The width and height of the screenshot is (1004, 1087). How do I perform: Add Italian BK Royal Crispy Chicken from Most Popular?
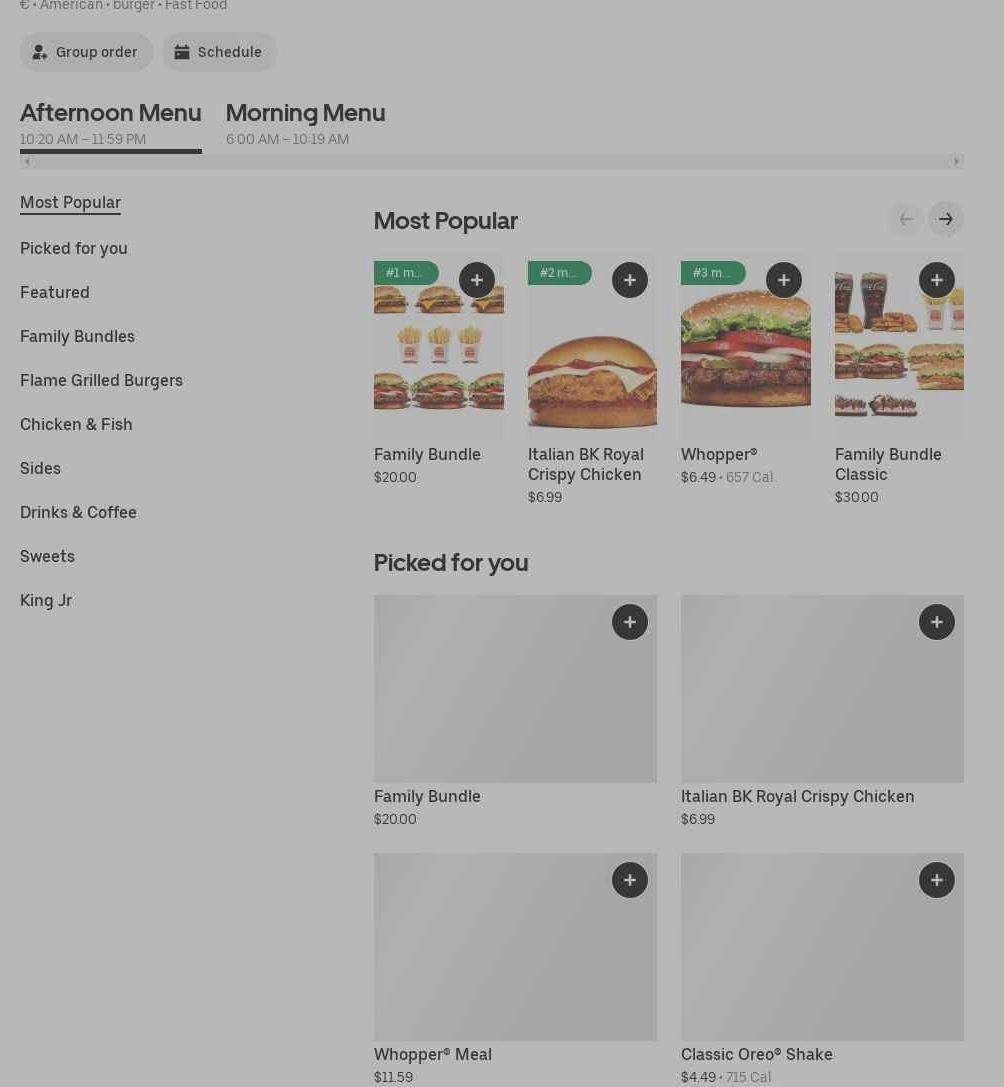(x=629, y=280)
